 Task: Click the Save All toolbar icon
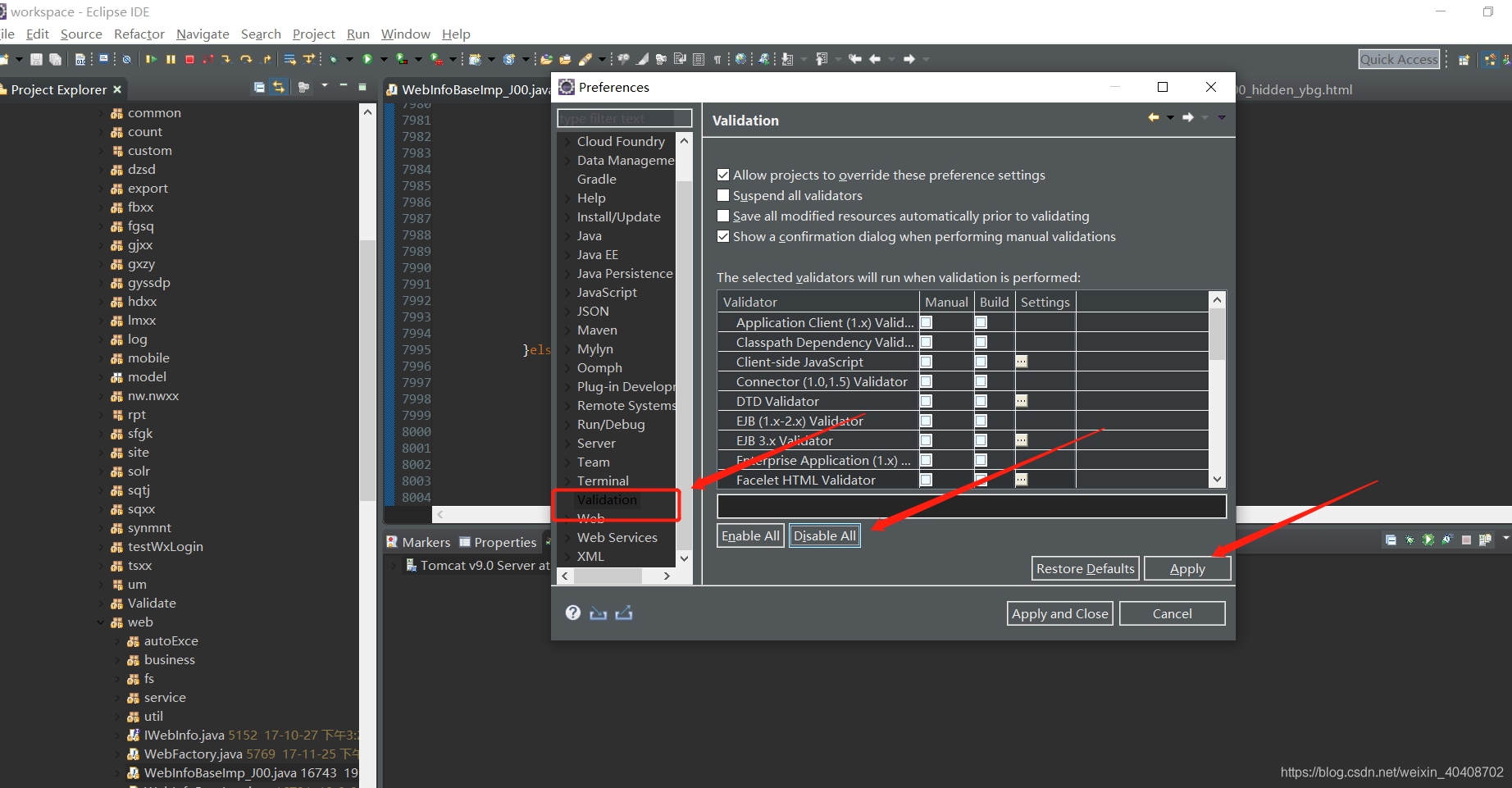55,59
